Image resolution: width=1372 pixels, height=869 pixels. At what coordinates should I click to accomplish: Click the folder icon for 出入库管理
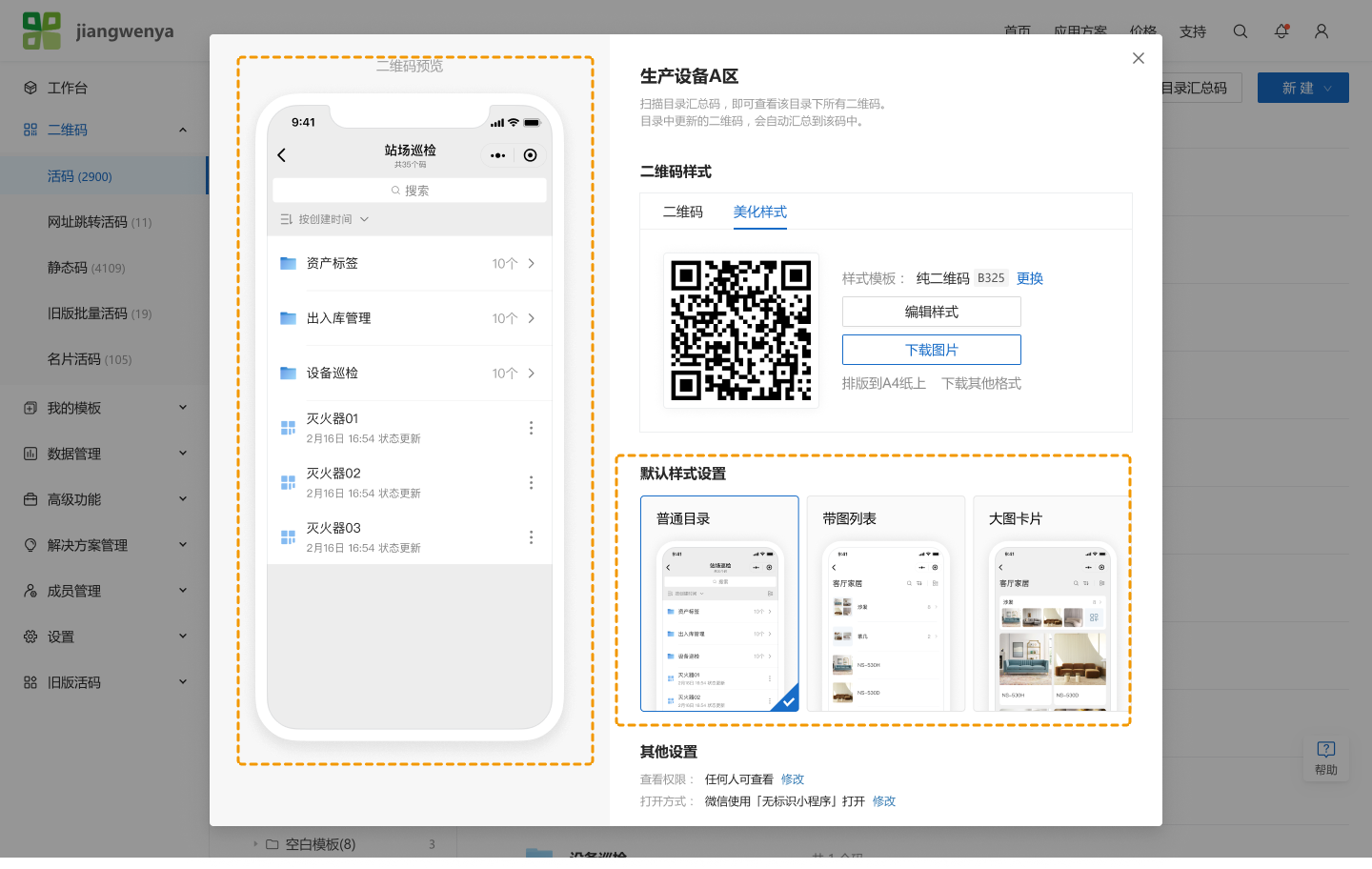pyautogui.click(x=288, y=318)
